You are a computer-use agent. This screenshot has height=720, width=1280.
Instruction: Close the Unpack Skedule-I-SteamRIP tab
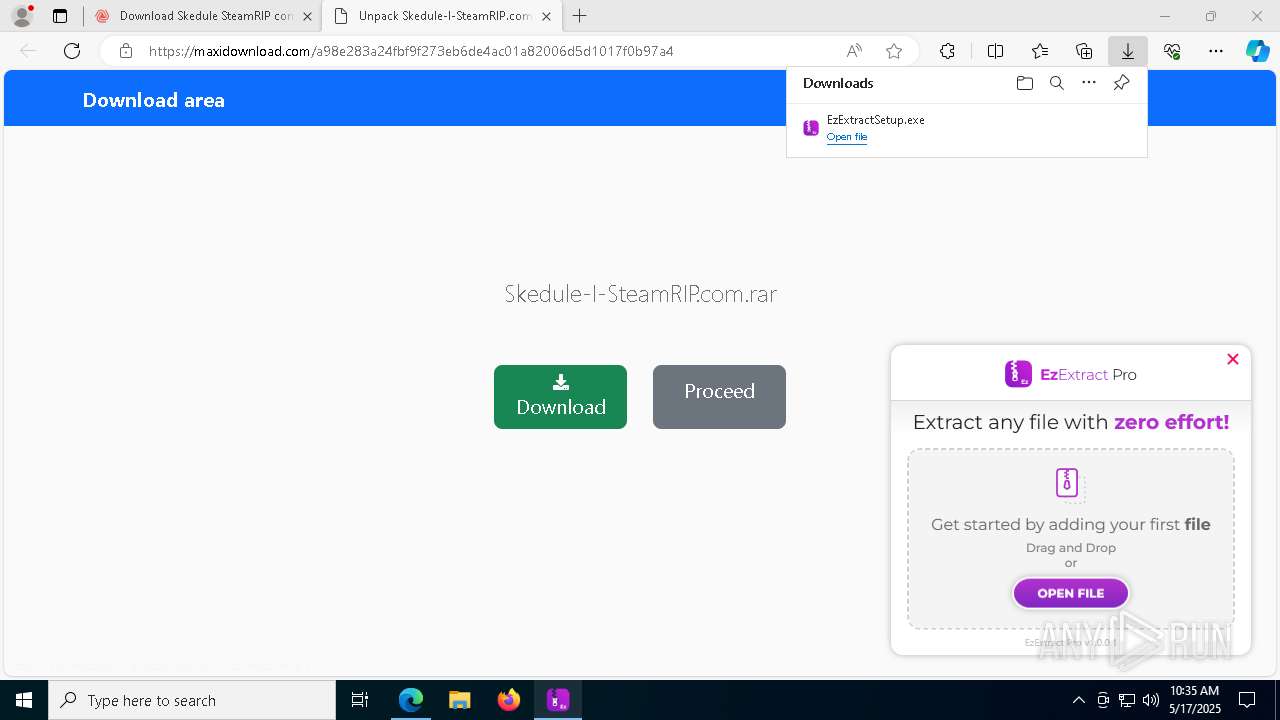coord(546,16)
